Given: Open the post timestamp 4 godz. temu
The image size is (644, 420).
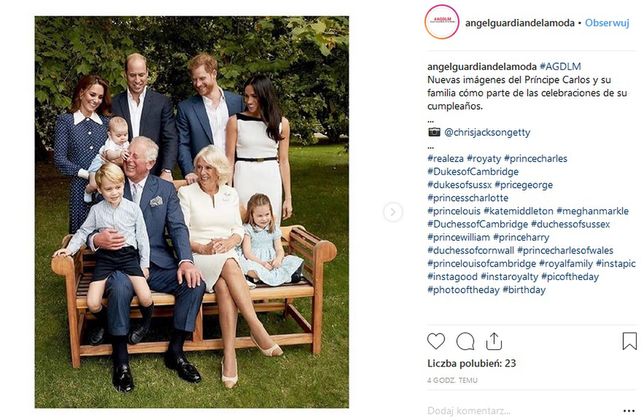Looking at the screenshot, I should coord(452,381).
